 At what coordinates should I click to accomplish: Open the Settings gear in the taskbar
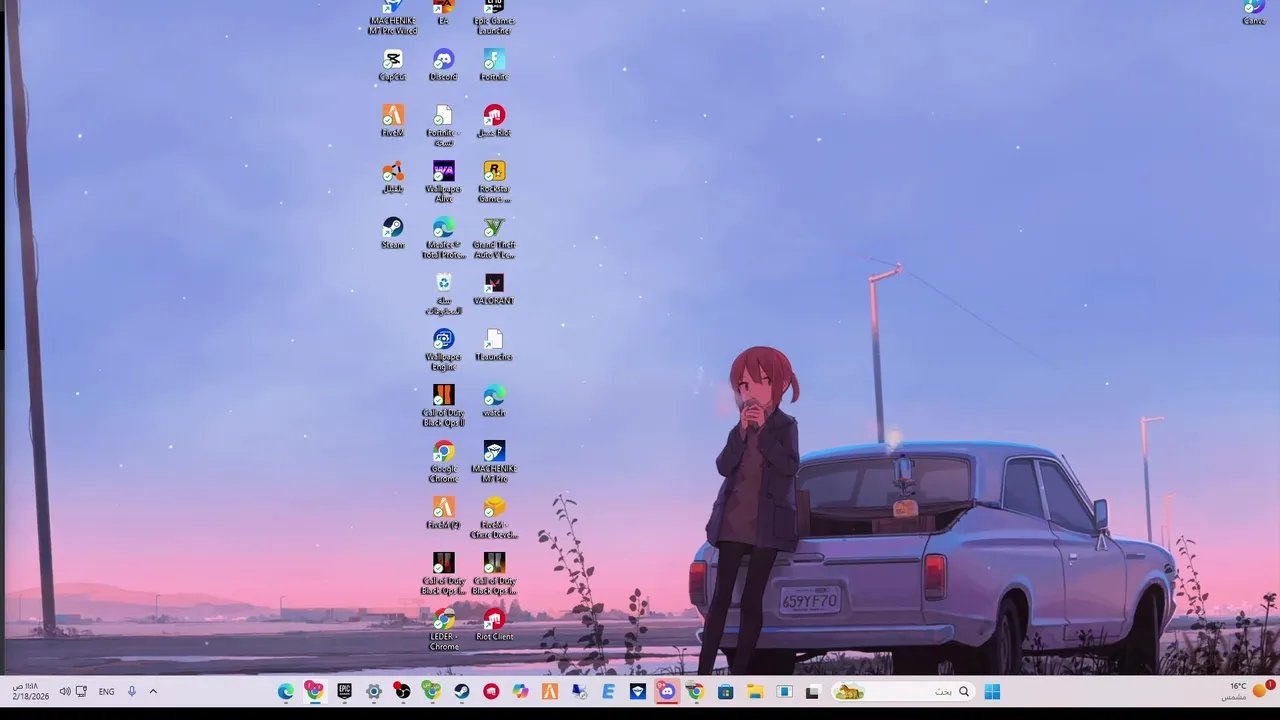pos(374,691)
